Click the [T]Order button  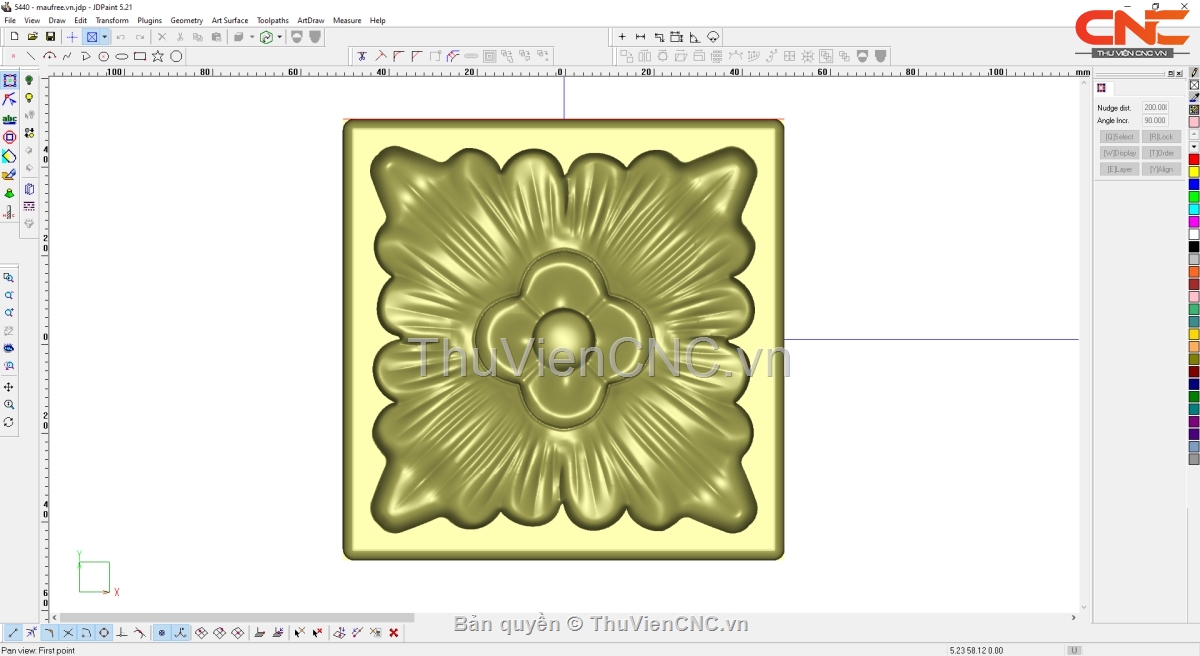coord(1161,153)
